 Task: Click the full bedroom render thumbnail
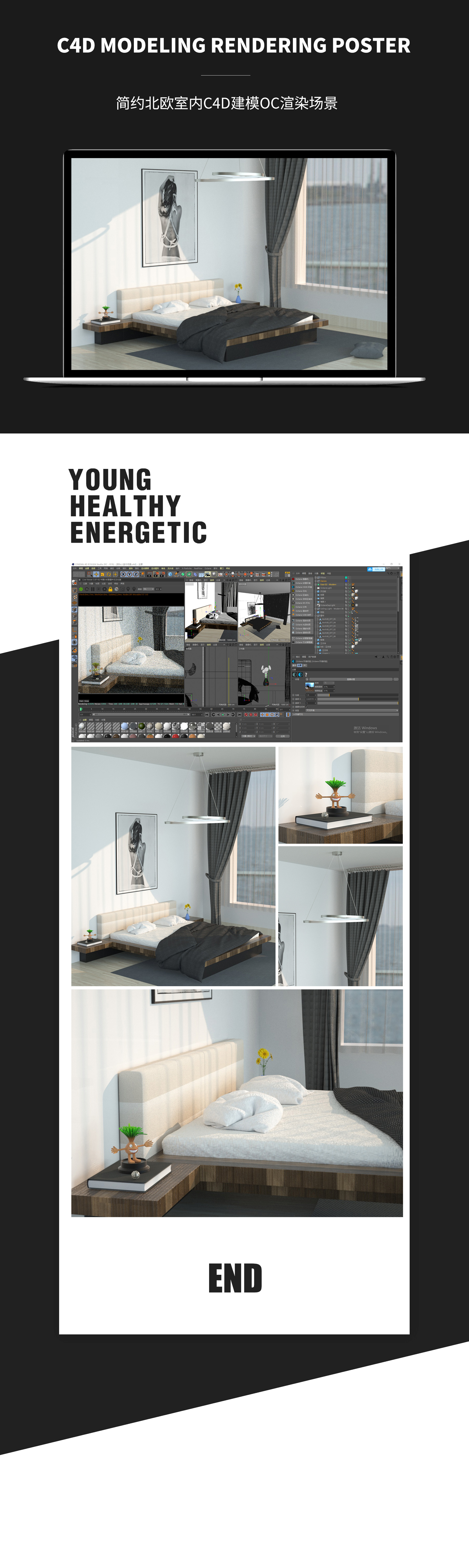coord(173,866)
